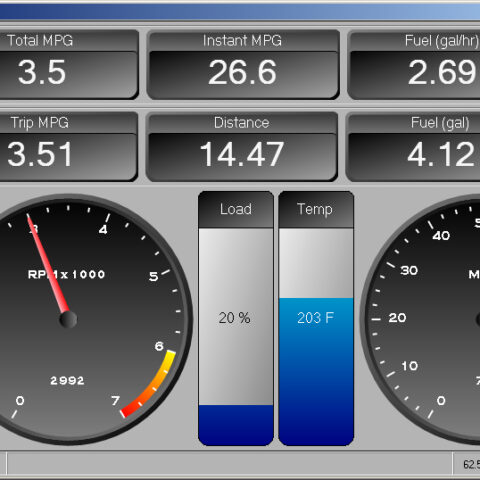The image size is (480, 480).
Task: Click the Instant MPG label header
Action: pyautogui.click(x=242, y=41)
